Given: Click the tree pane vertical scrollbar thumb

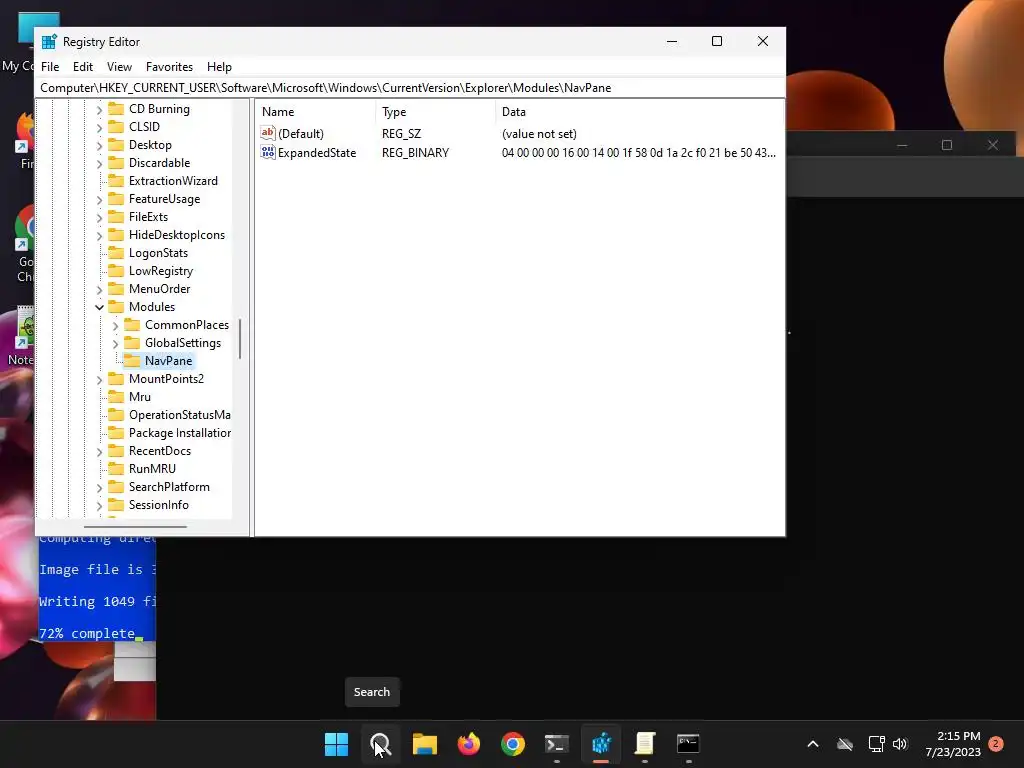Looking at the screenshot, I should (240, 338).
